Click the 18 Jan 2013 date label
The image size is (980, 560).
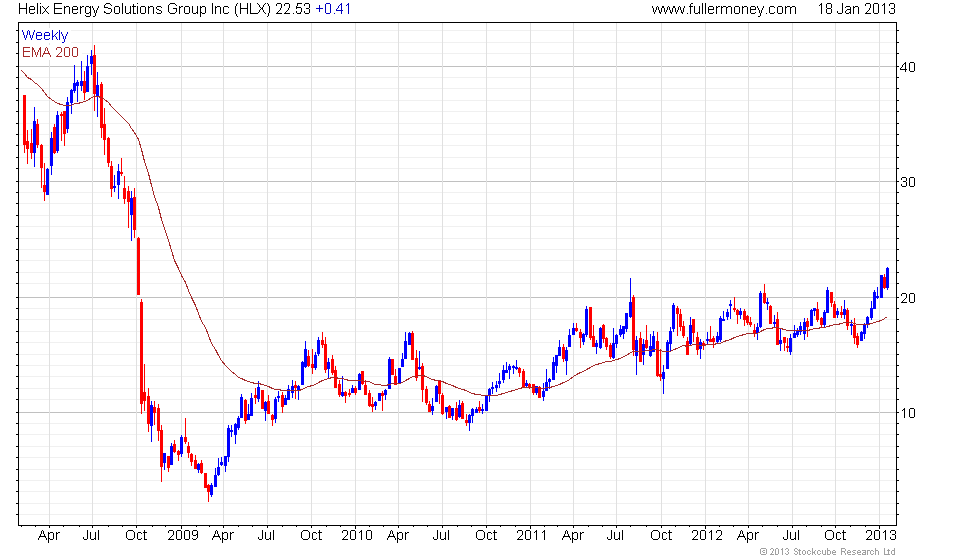coord(857,10)
